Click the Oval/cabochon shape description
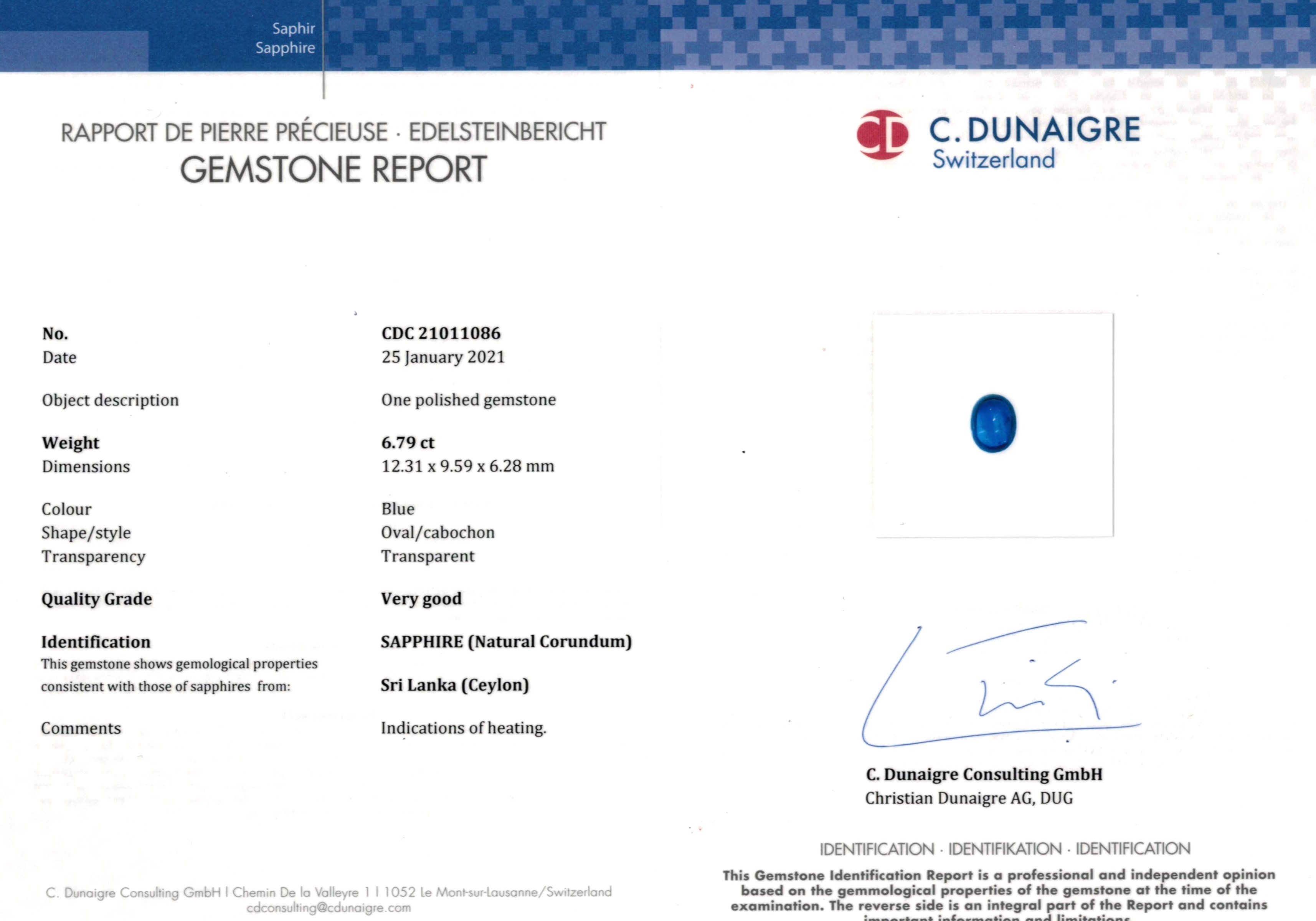Image resolution: width=1316 pixels, height=921 pixels. point(438,532)
